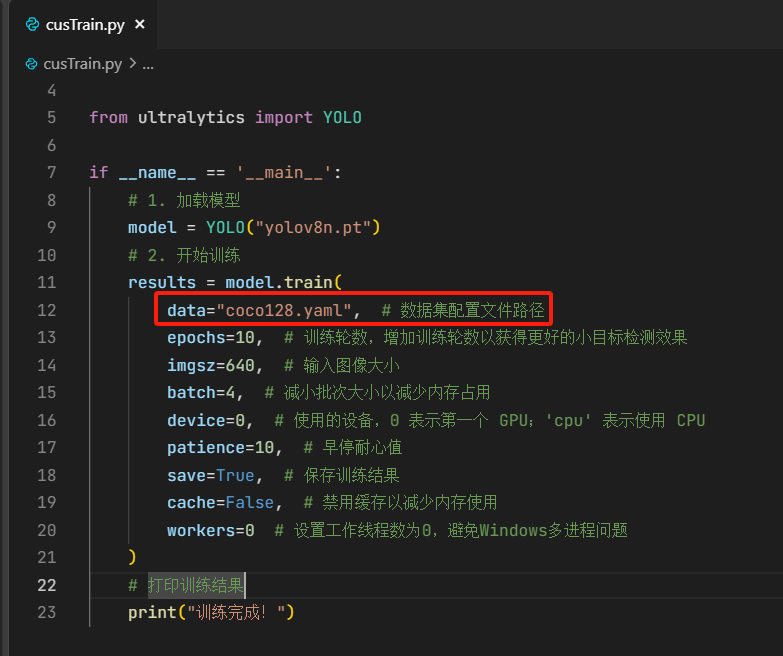
Task: Click 'imgsz=640' parameter
Action: coord(211,365)
